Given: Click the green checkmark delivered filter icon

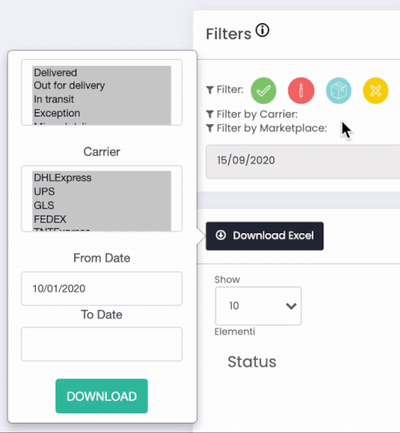Looking at the screenshot, I should (263, 90).
